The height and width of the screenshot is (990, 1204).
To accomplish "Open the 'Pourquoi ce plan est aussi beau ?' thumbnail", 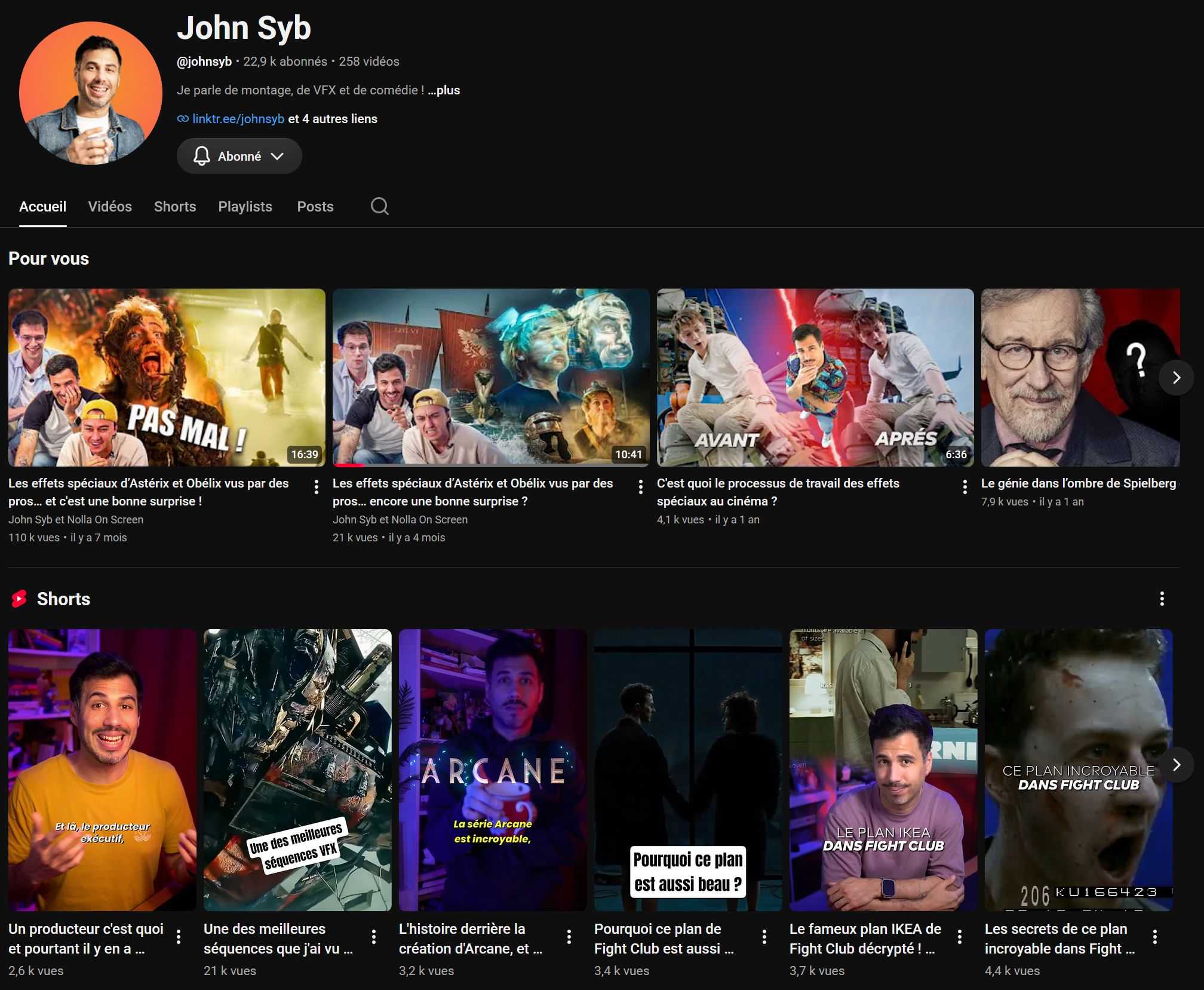I will 688,770.
